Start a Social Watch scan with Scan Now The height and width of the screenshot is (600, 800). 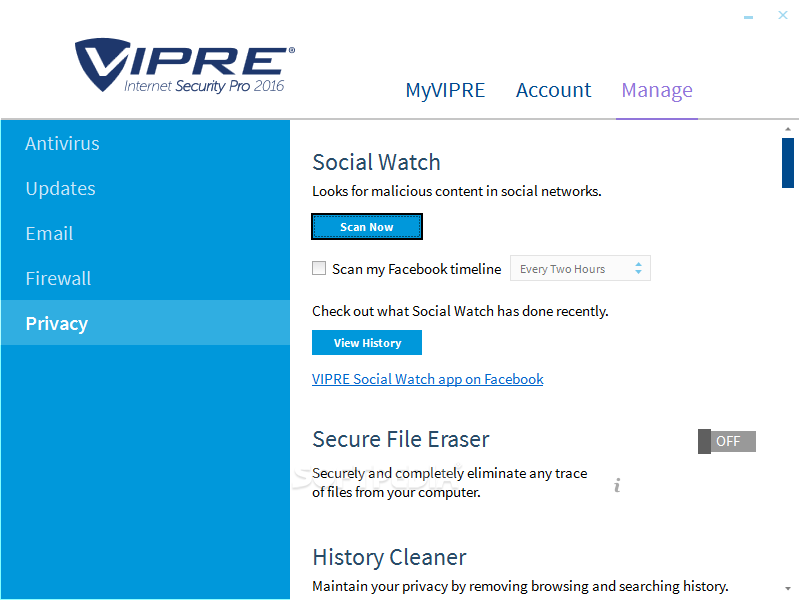tap(367, 227)
